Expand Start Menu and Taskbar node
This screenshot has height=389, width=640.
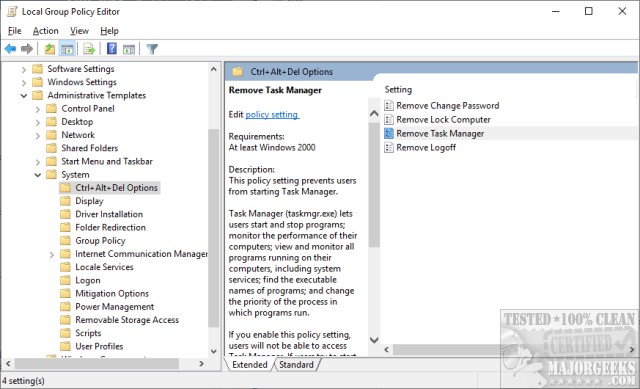pyautogui.click(x=38, y=162)
